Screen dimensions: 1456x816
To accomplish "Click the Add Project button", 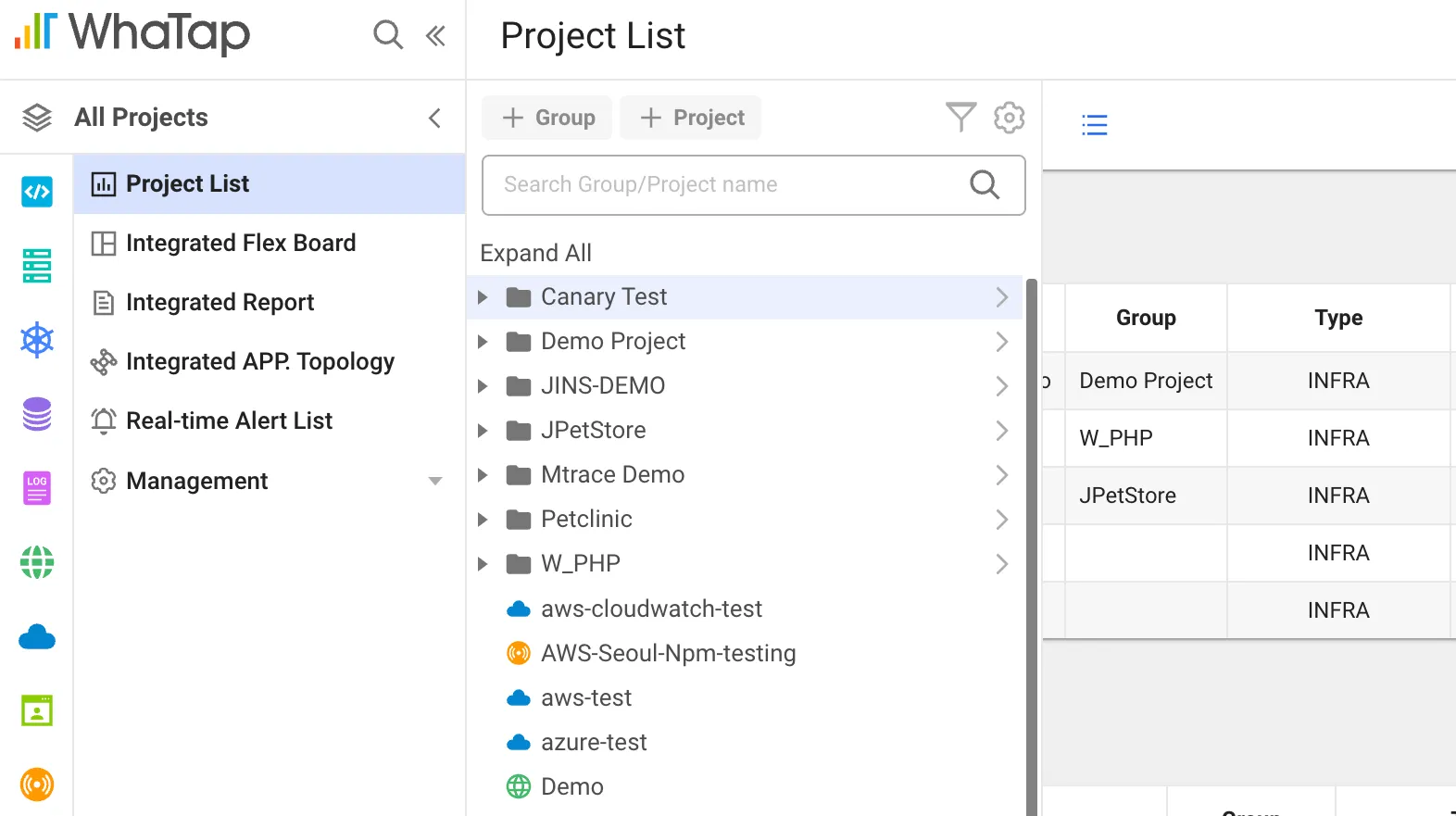I will (691, 118).
